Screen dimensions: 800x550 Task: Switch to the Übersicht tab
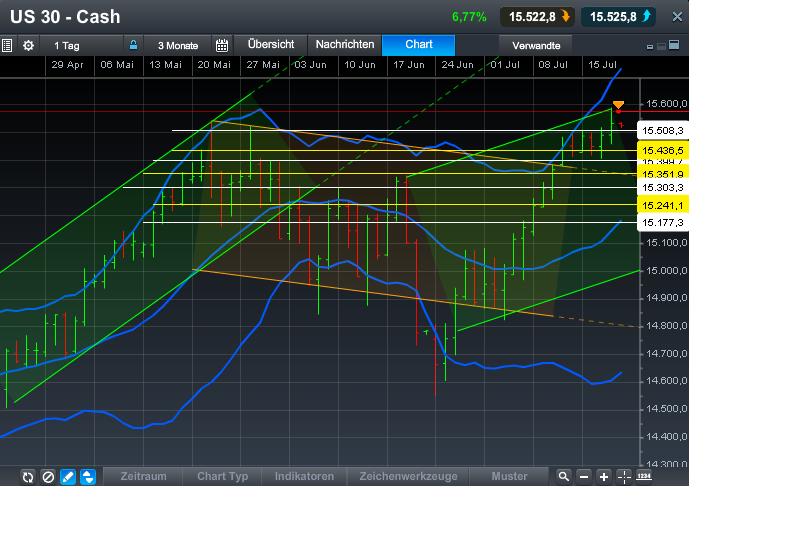(x=271, y=44)
